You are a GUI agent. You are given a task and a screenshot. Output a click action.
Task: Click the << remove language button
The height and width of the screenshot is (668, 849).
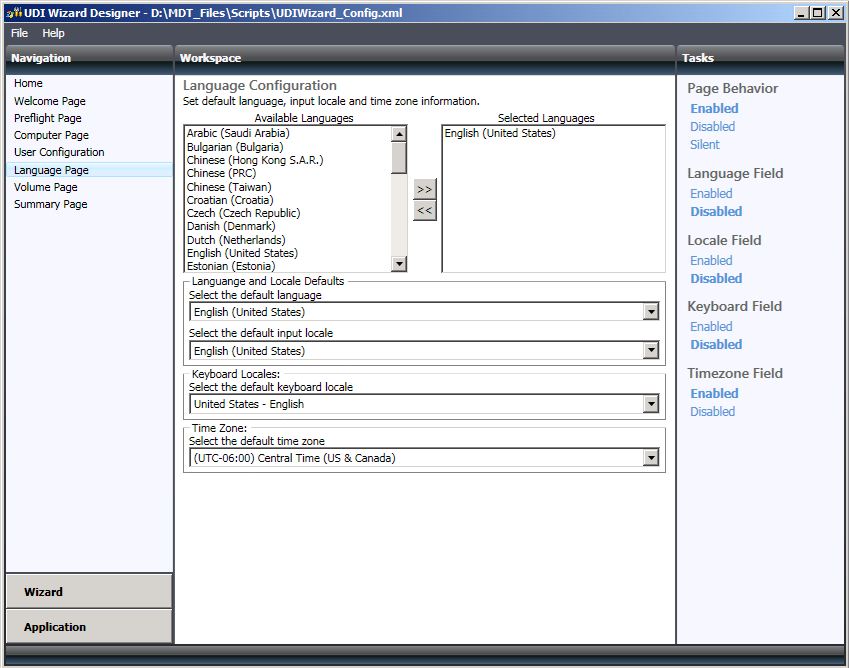(x=425, y=210)
